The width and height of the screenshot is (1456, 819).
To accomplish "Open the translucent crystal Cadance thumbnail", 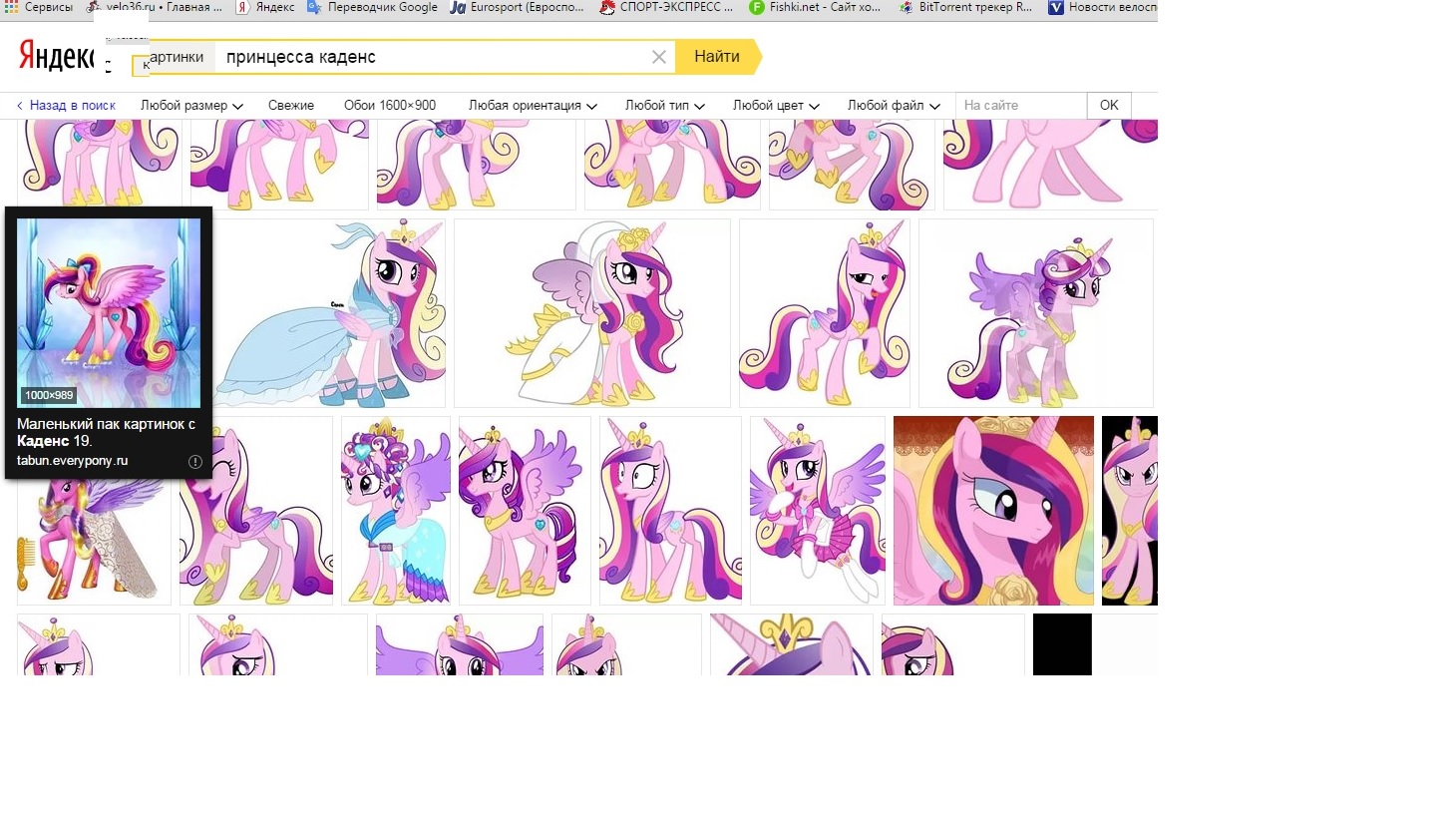I will tap(1036, 313).
